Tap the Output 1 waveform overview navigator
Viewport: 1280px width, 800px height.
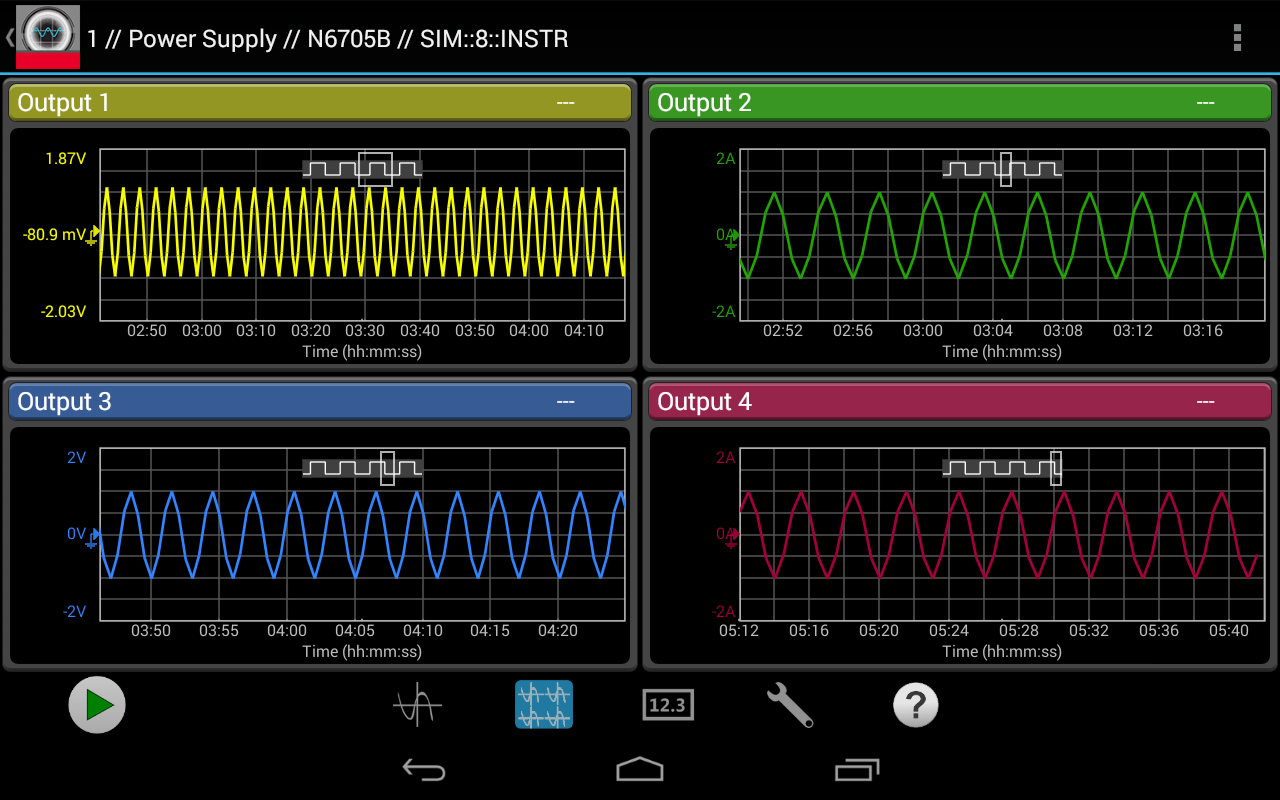[x=362, y=169]
